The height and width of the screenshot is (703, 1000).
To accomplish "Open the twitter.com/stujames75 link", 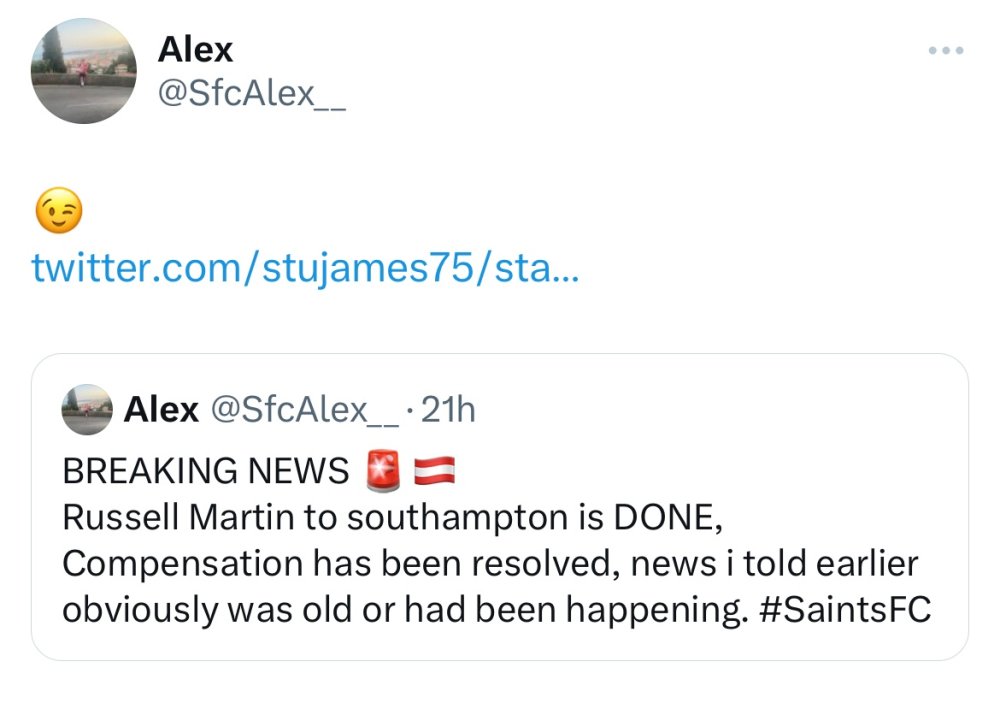I will tap(305, 268).
